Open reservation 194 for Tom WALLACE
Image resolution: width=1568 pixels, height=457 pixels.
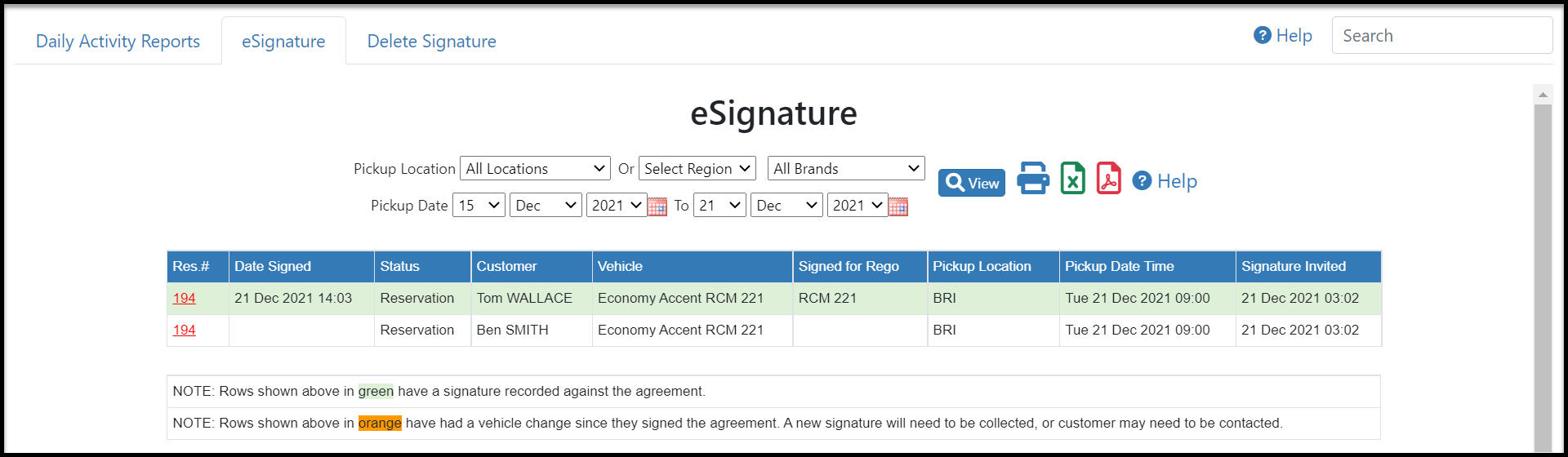(184, 299)
